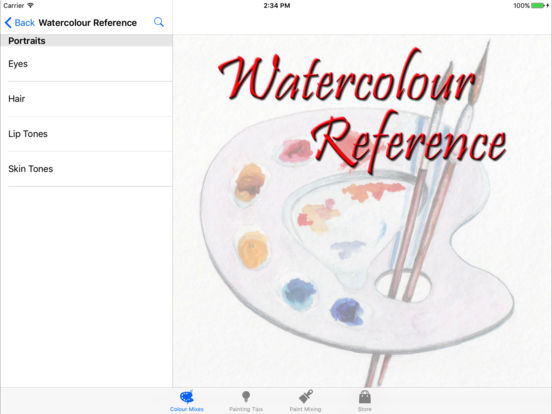Select the Eyes list entry
The height and width of the screenshot is (414, 552).
tap(86, 64)
